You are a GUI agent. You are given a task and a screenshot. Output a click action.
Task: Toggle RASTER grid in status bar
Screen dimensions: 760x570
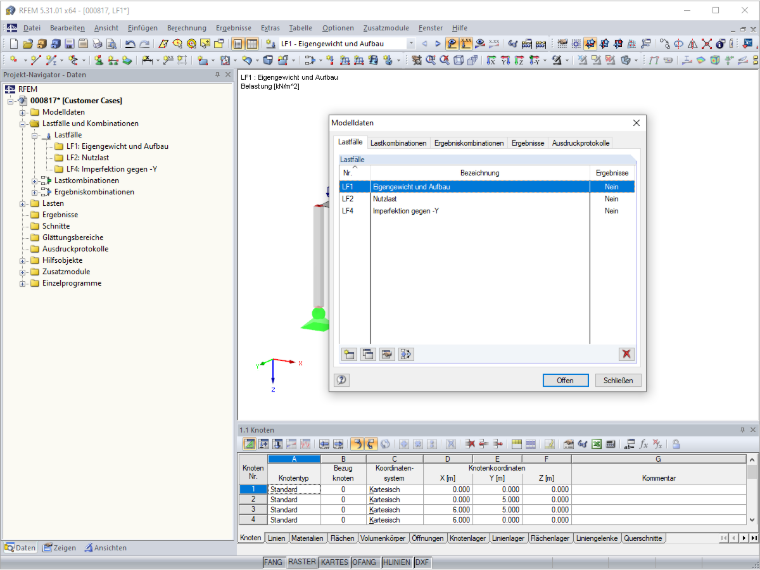301,562
